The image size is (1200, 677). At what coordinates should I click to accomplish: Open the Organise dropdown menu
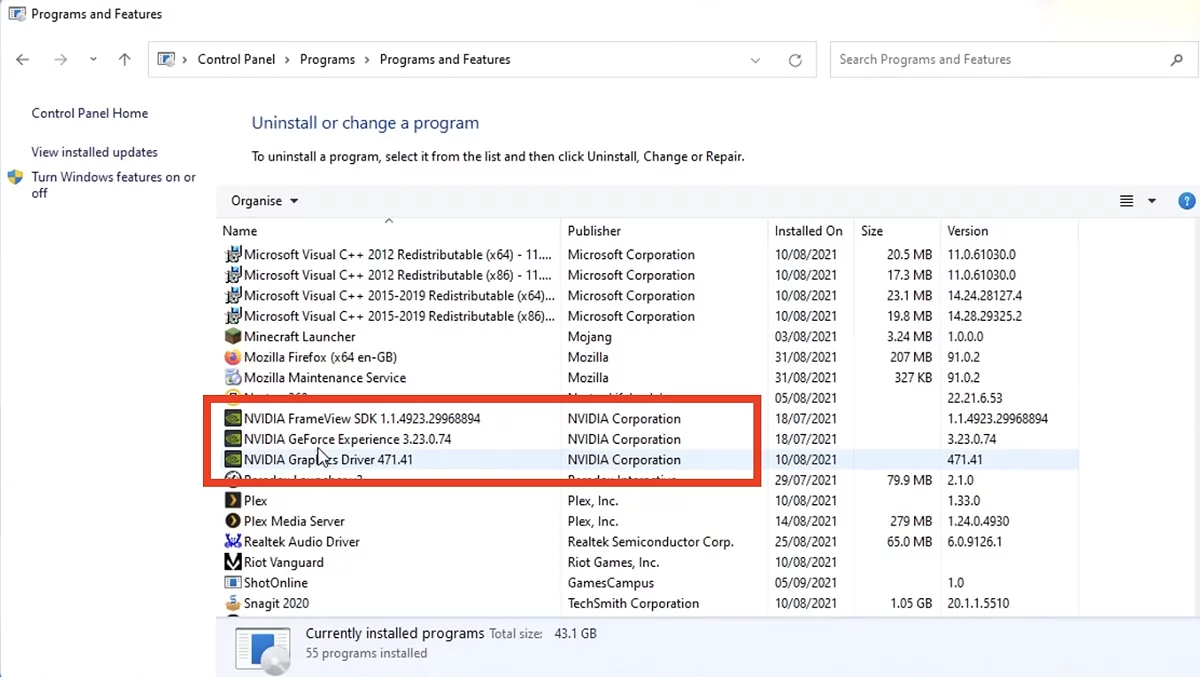click(264, 201)
